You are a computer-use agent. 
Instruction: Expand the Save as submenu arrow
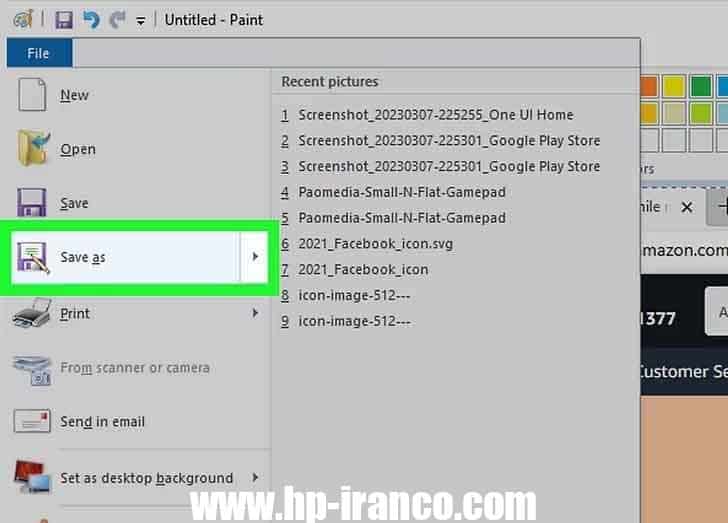[x=255, y=258]
